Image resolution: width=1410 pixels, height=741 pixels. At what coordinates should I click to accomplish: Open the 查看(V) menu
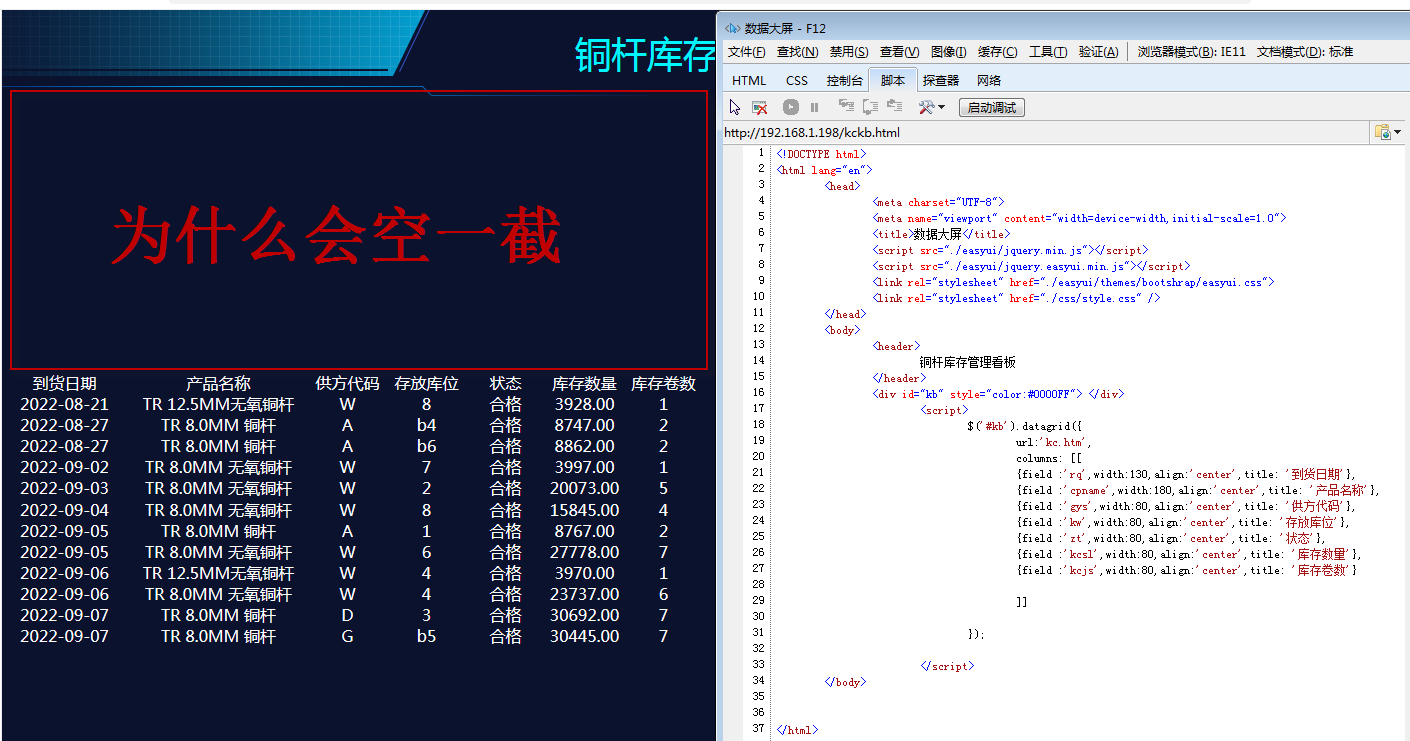(x=899, y=52)
